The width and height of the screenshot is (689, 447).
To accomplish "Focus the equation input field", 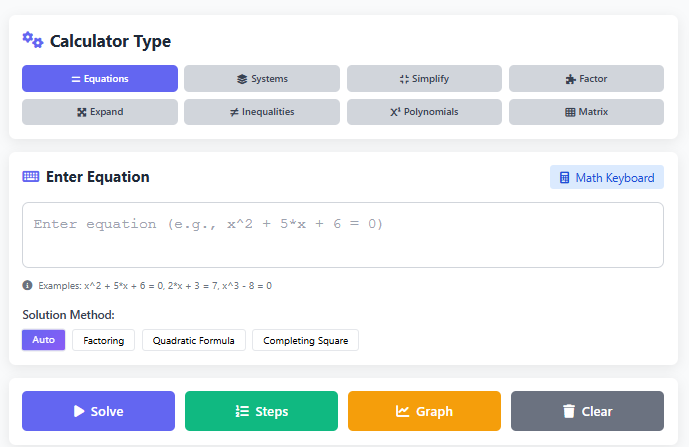I will 343,235.
